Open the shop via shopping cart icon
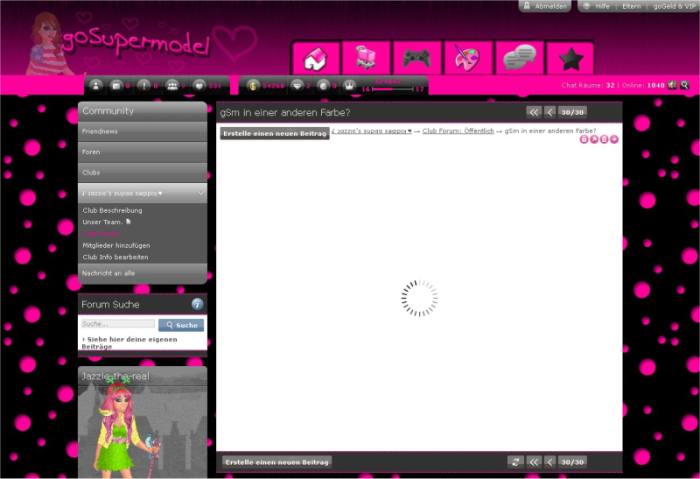700x479 pixels. pos(366,58)
